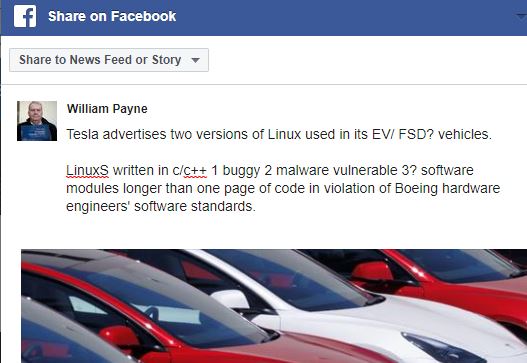The image size is (527, 363).
Task: Click William Payne's profile photo
Action: coord(37,121)
